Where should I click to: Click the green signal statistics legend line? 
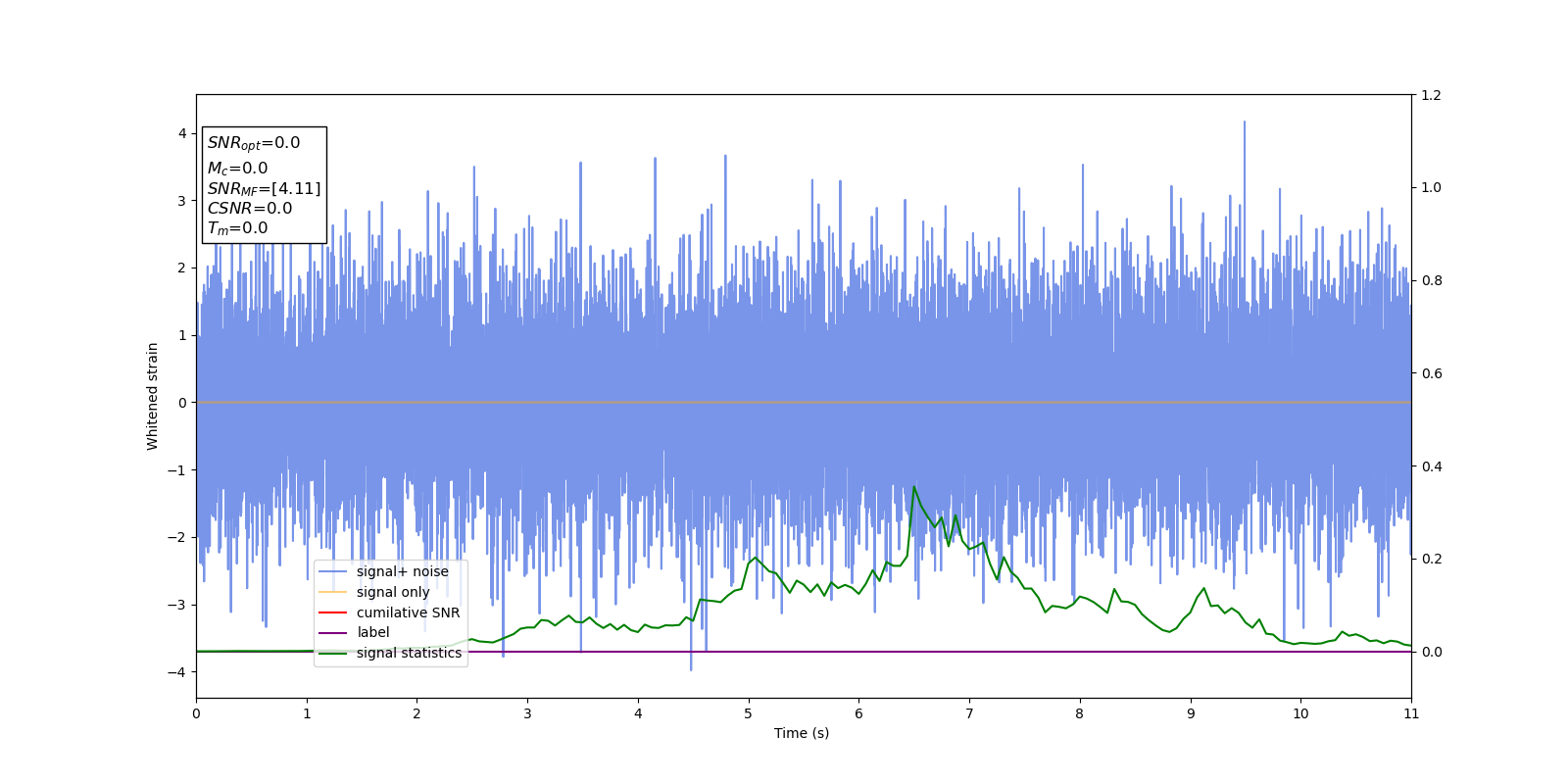[x=333, y=653]
